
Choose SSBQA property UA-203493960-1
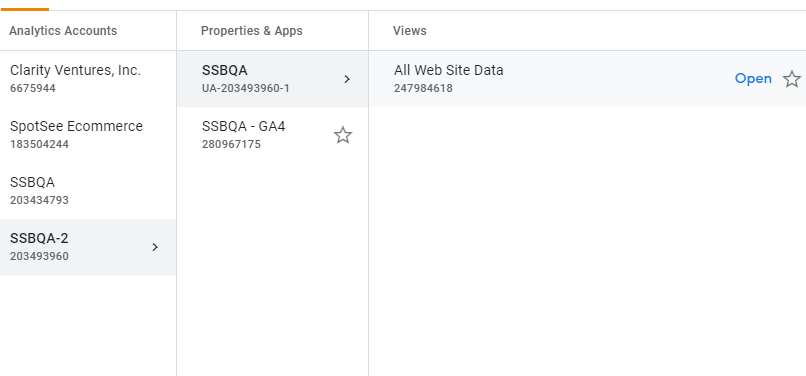tap(272, 79)
